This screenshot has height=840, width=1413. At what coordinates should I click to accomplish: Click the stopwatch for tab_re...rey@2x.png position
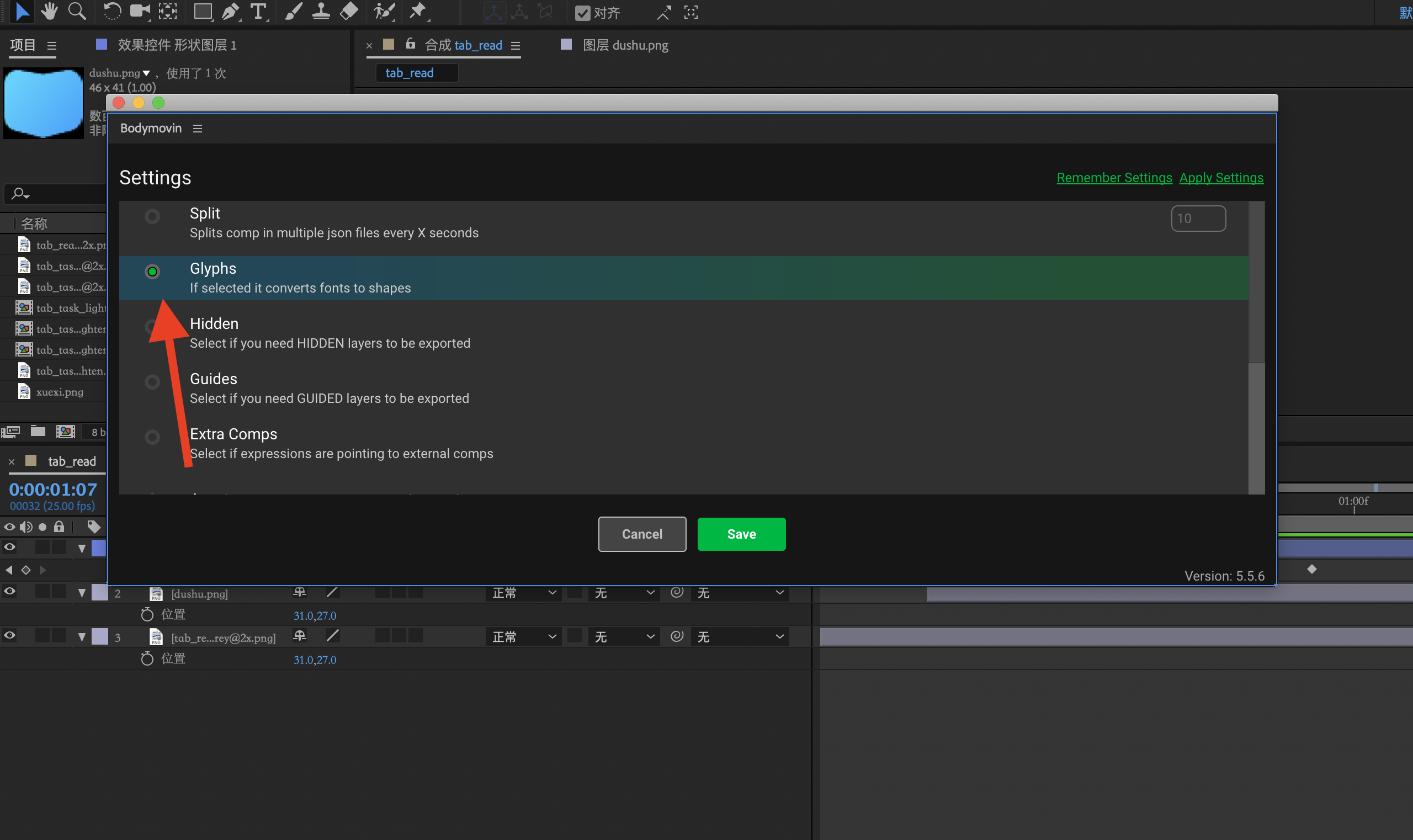click(147, 659)
